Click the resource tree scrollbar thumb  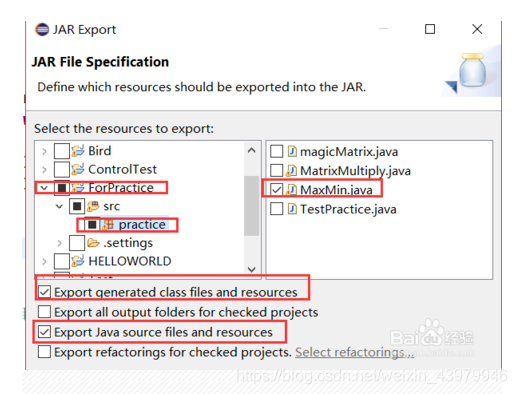click(251, 206)
